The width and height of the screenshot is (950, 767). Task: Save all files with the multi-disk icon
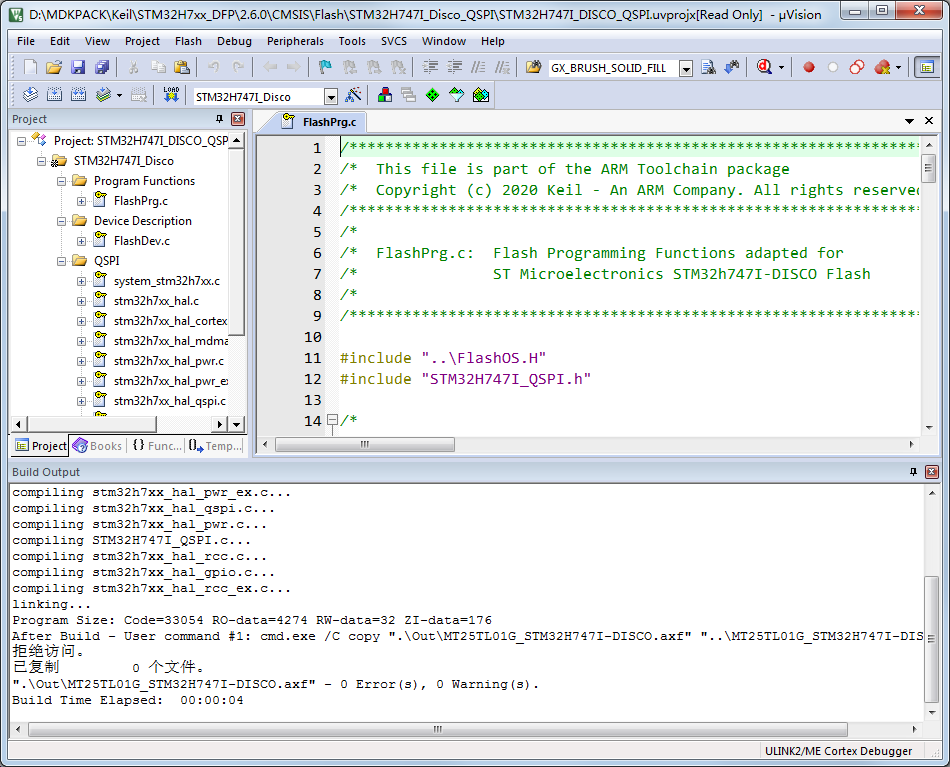pyautogui.click(x=102, y=67)
